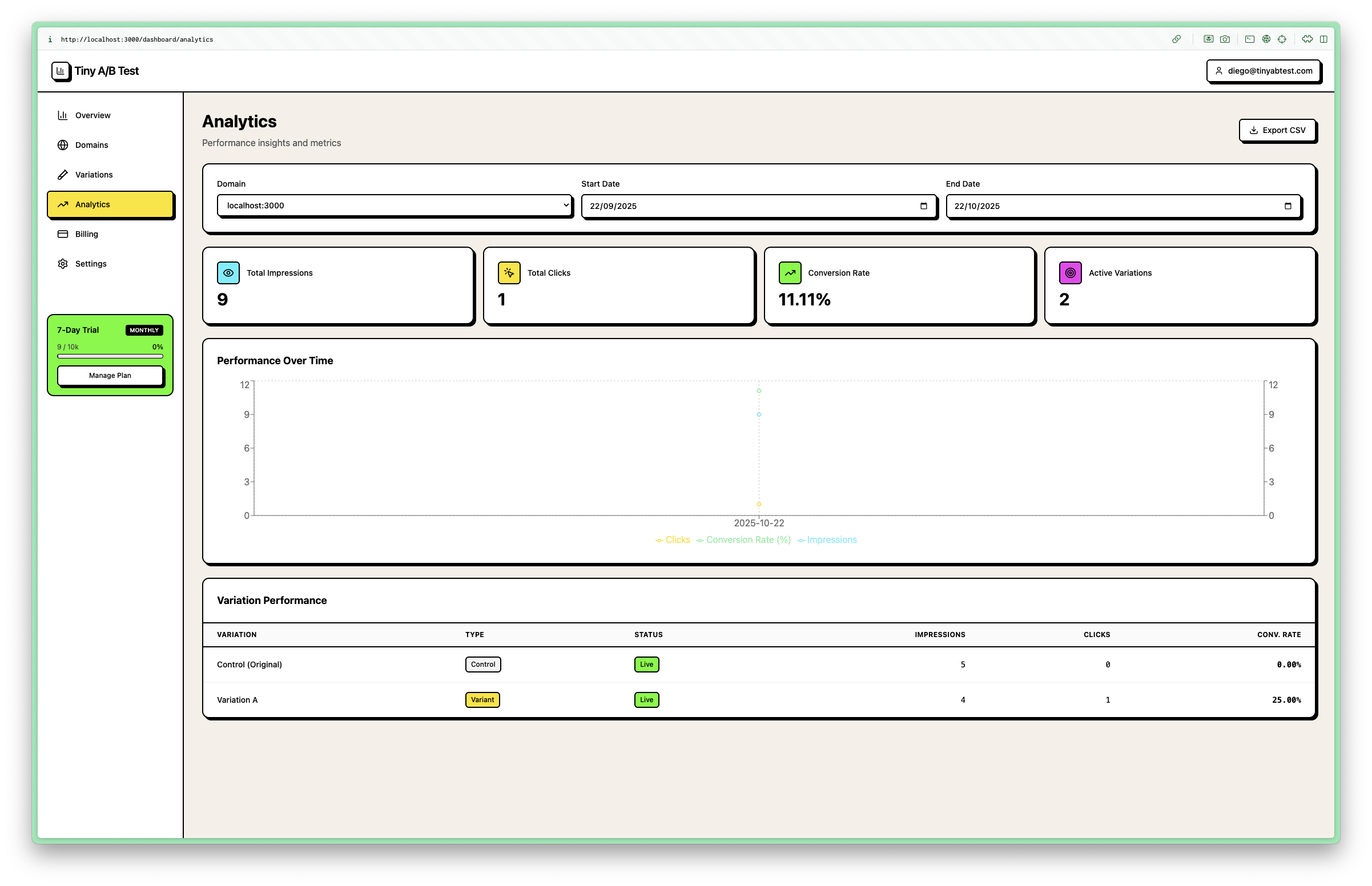Open the End Date calendar picker icon
The width and height of the screenshot is (1372, 886).
[x=1287, y=206]
